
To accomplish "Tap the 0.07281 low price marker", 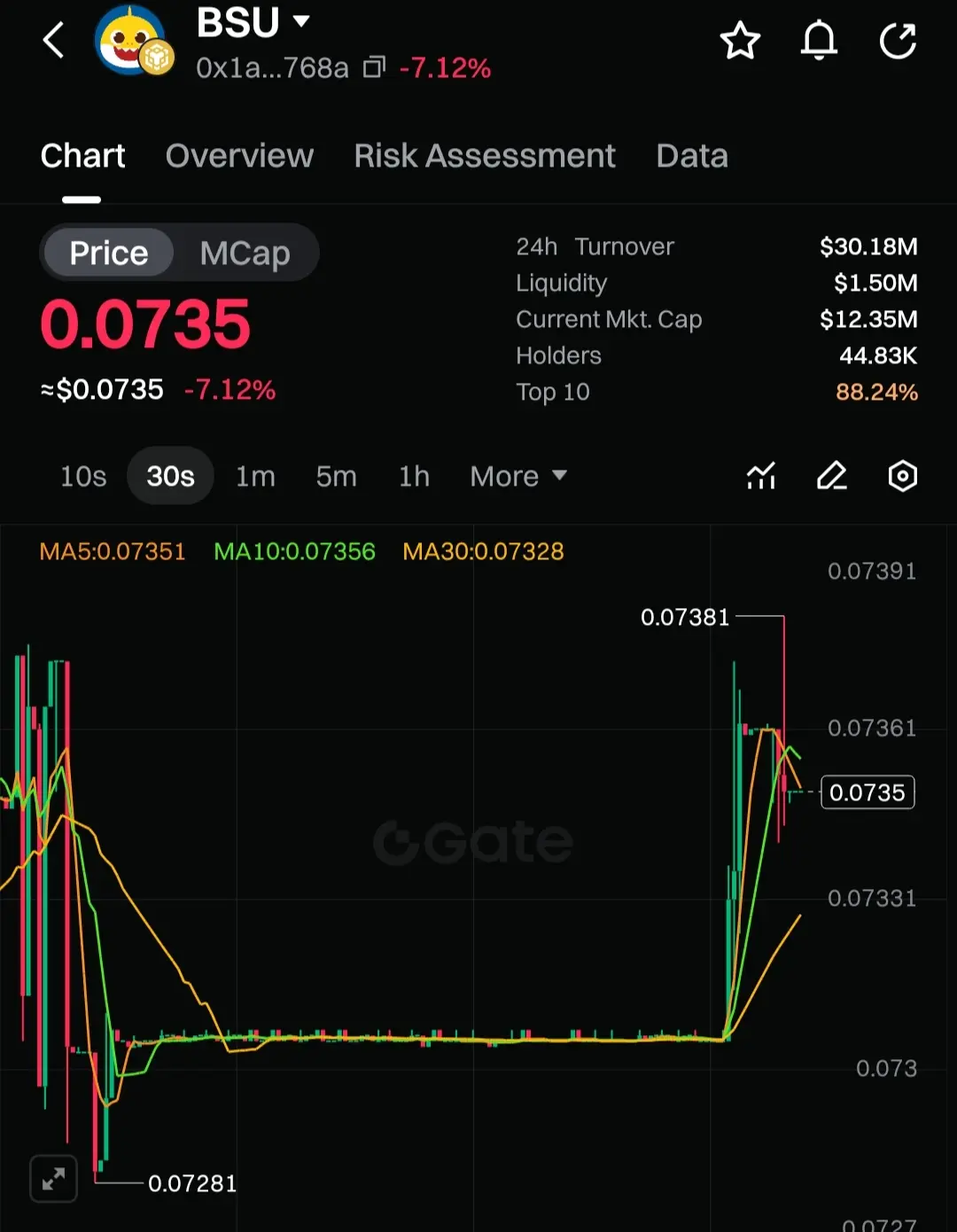I will 192,1183.
